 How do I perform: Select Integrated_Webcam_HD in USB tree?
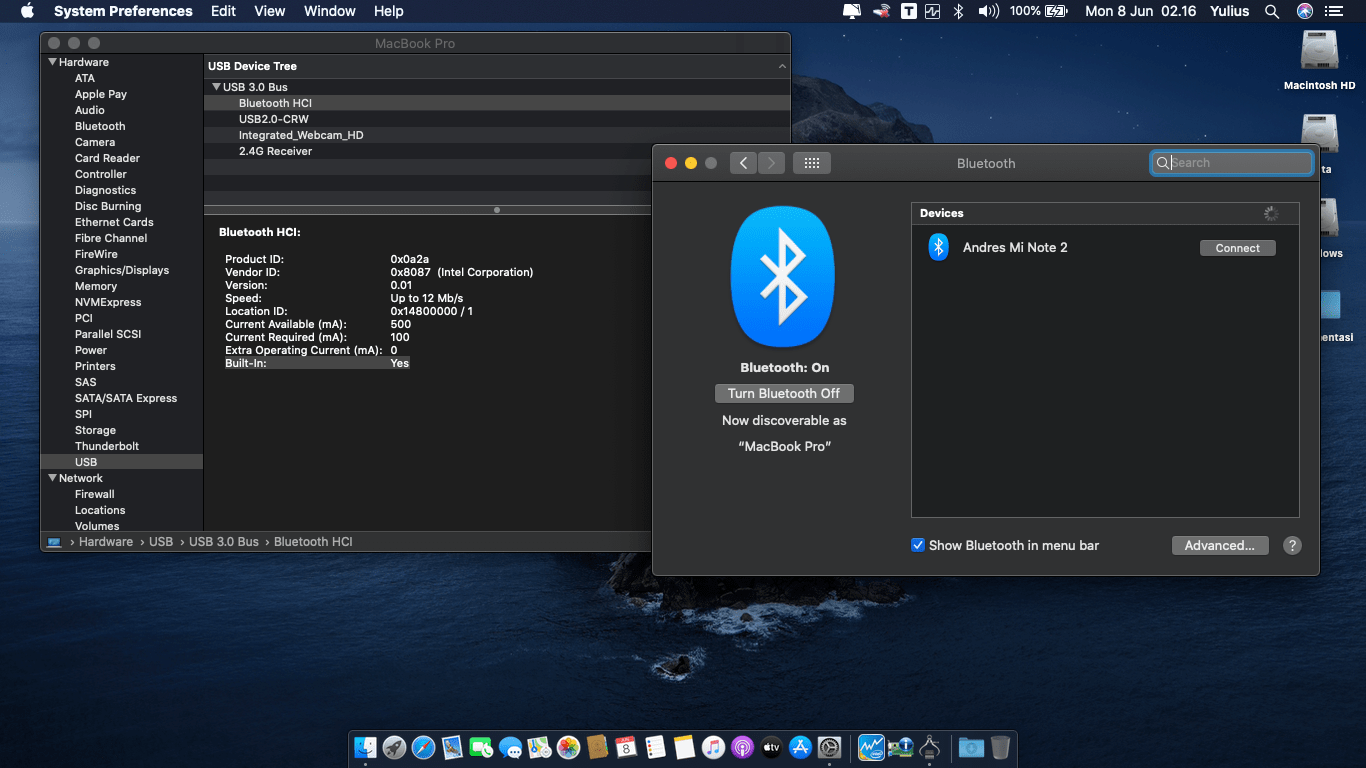point(497,135)
